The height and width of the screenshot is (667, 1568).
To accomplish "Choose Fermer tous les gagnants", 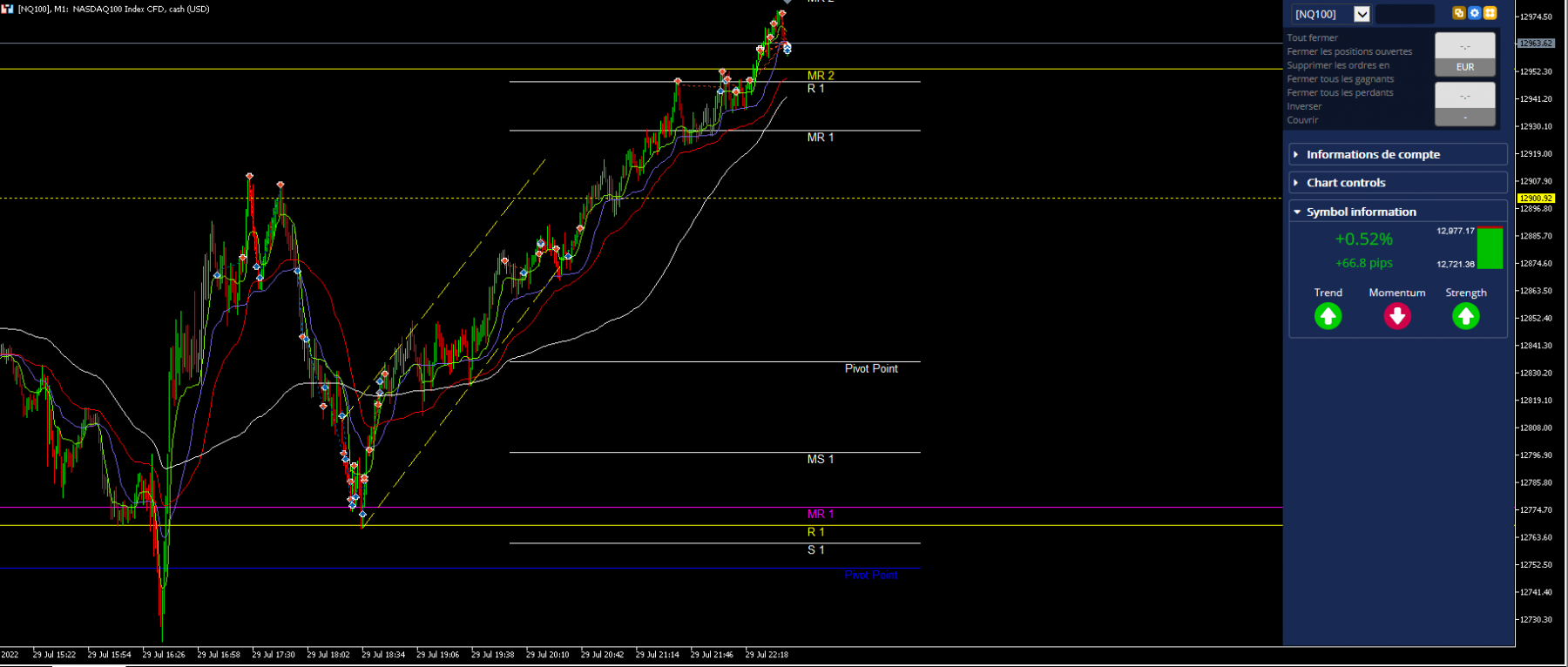I will click(1340, 78).
